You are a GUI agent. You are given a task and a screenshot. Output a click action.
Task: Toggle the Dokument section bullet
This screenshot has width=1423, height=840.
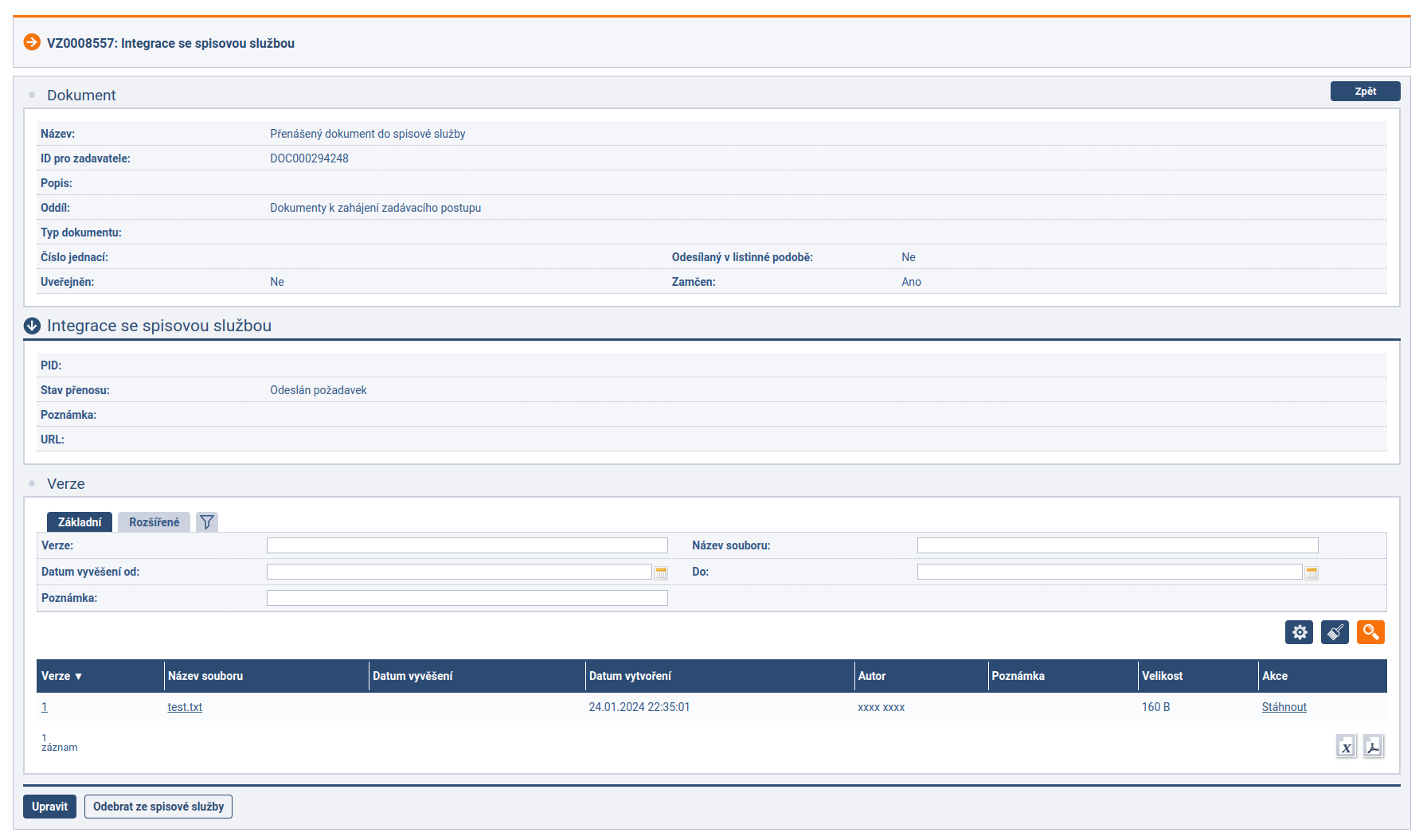(32, 95)
